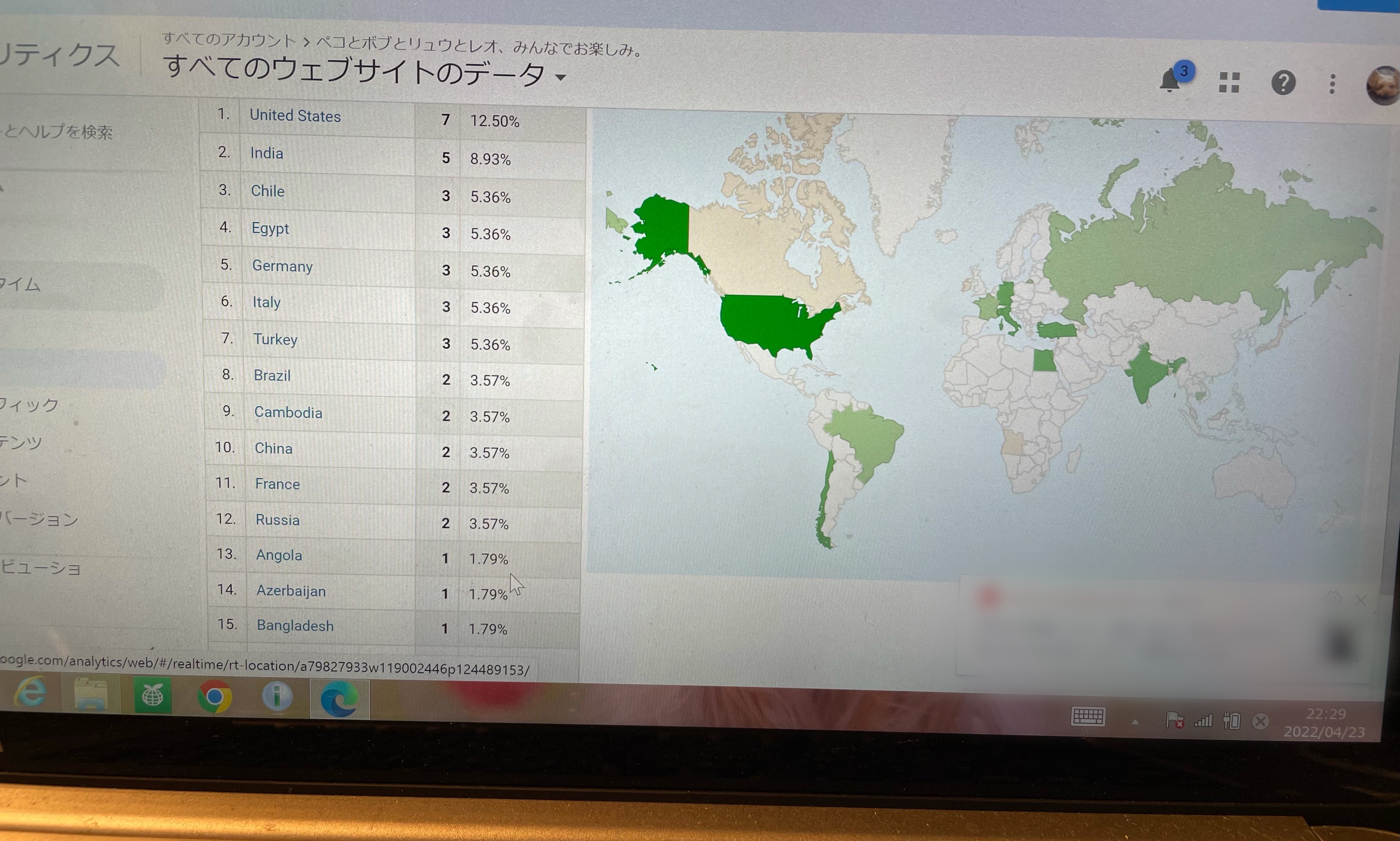This screenshot has width=1400, height=841.
Task: Open the Azerbaijan country link
Action: [x=291, y=591]
